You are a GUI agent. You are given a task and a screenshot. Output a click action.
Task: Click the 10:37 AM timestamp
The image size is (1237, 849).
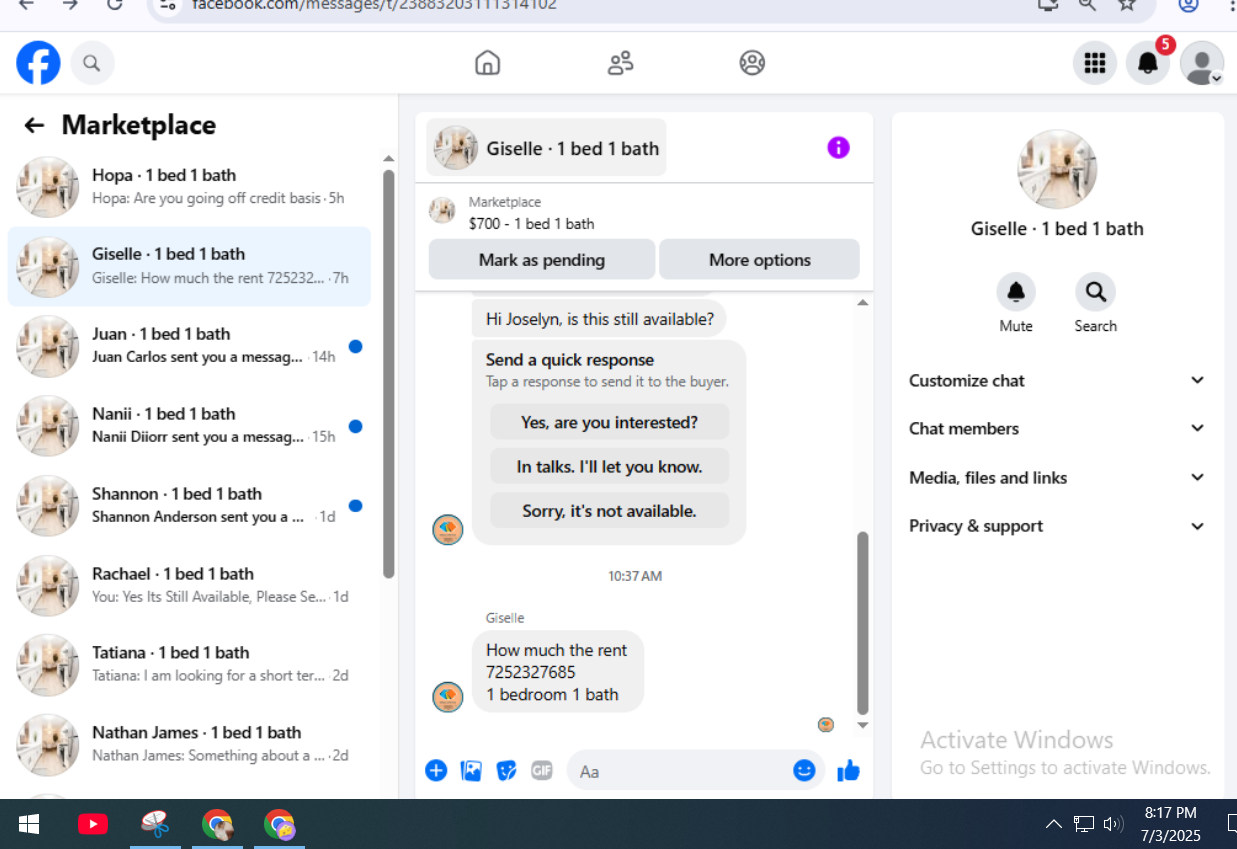pyautogui.click(x=635, y=576)
